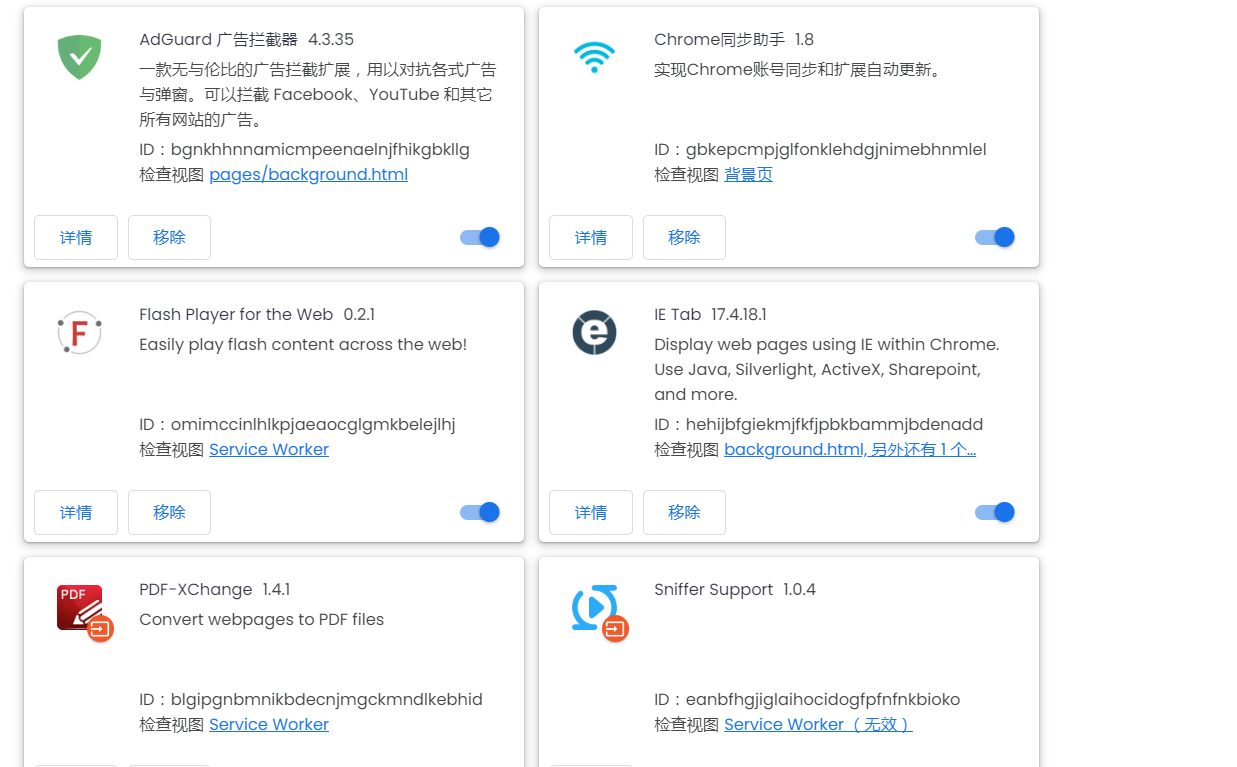This screenshot has height=767, width=1237.
Task: Click 移除 on Flash Player card
Action: pyautogui.click(x=169, y=512)
